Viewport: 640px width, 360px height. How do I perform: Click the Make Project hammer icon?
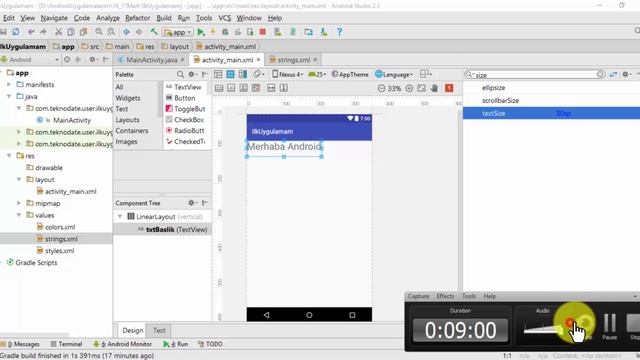[x=154, y=31]
